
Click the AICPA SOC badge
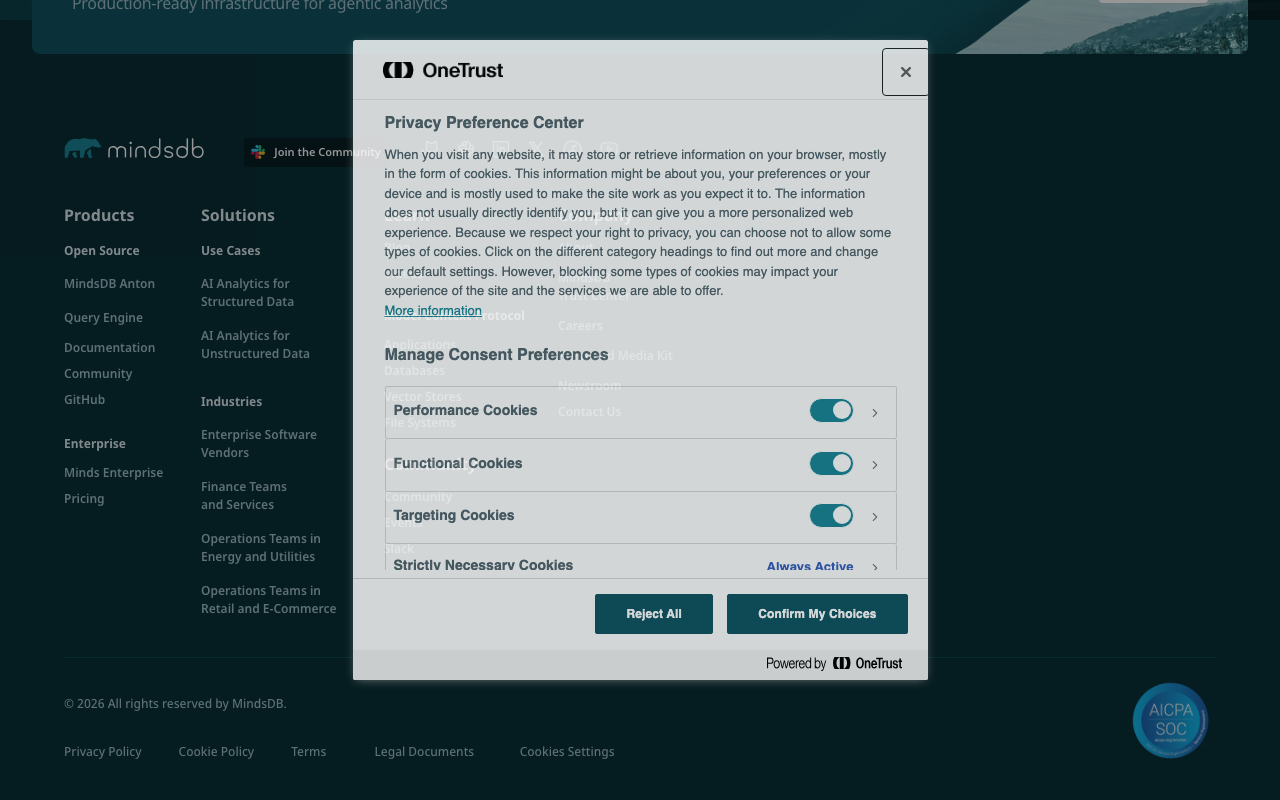1170,720
